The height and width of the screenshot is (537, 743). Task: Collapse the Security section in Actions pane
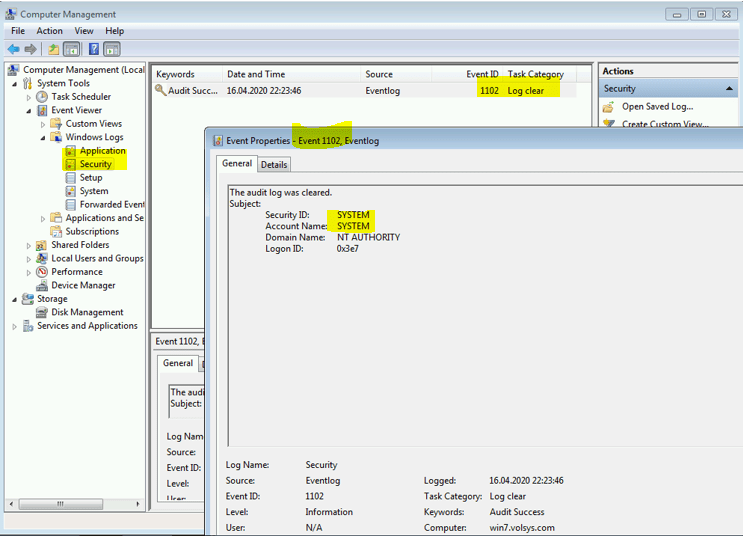click(x=728, y=89)
